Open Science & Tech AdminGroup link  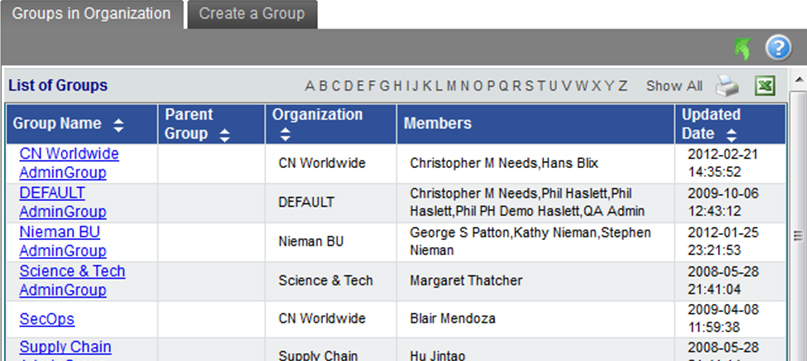click(x=73, y=281)
